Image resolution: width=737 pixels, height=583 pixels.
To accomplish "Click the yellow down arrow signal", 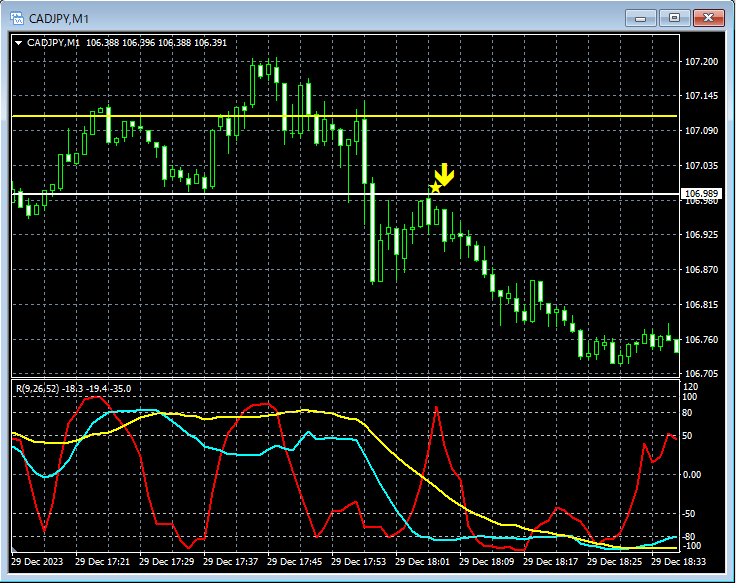I will [444, 174].
